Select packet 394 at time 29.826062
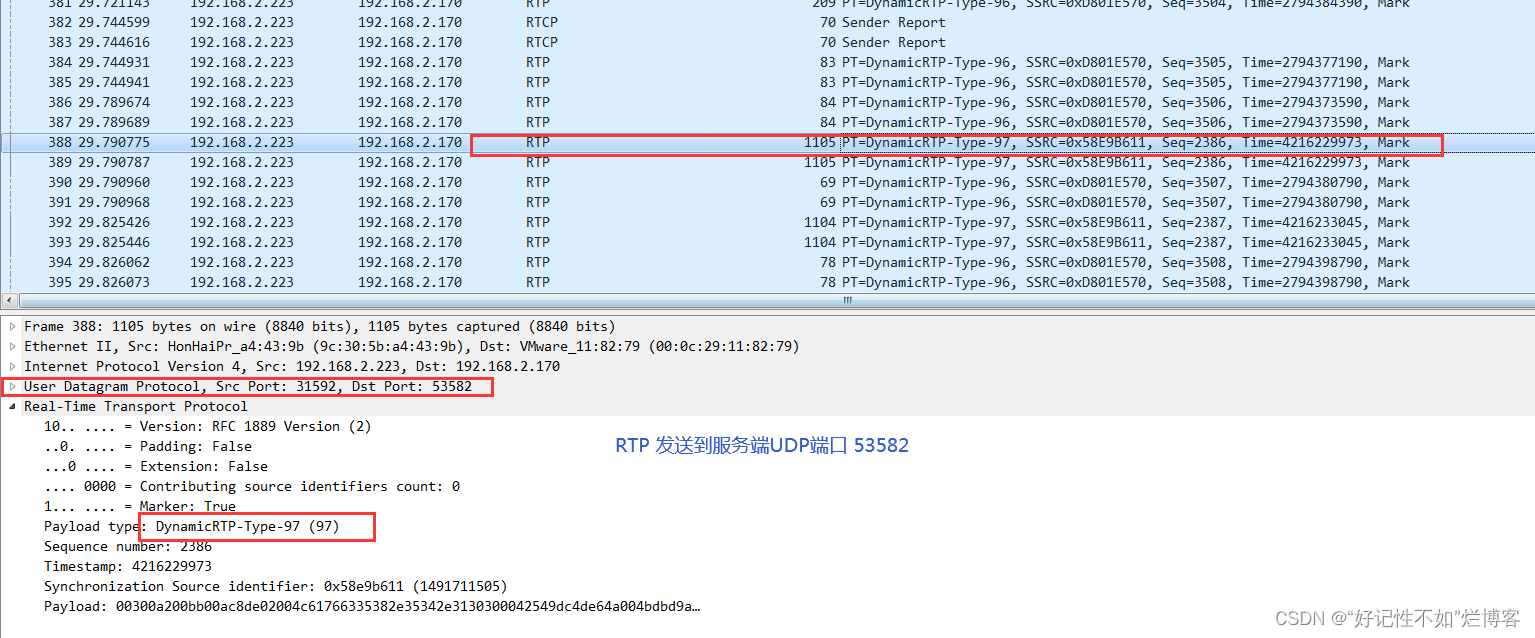This screenshot has width=1535, height=638. 767,262
